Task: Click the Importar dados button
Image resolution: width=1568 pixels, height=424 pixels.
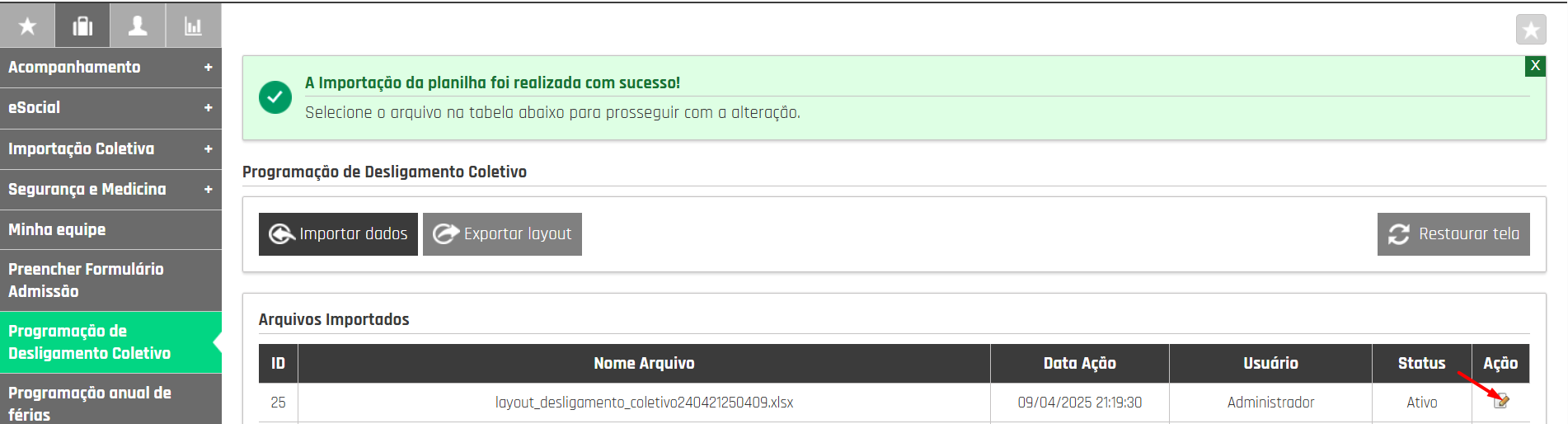Action: point(338,234)
